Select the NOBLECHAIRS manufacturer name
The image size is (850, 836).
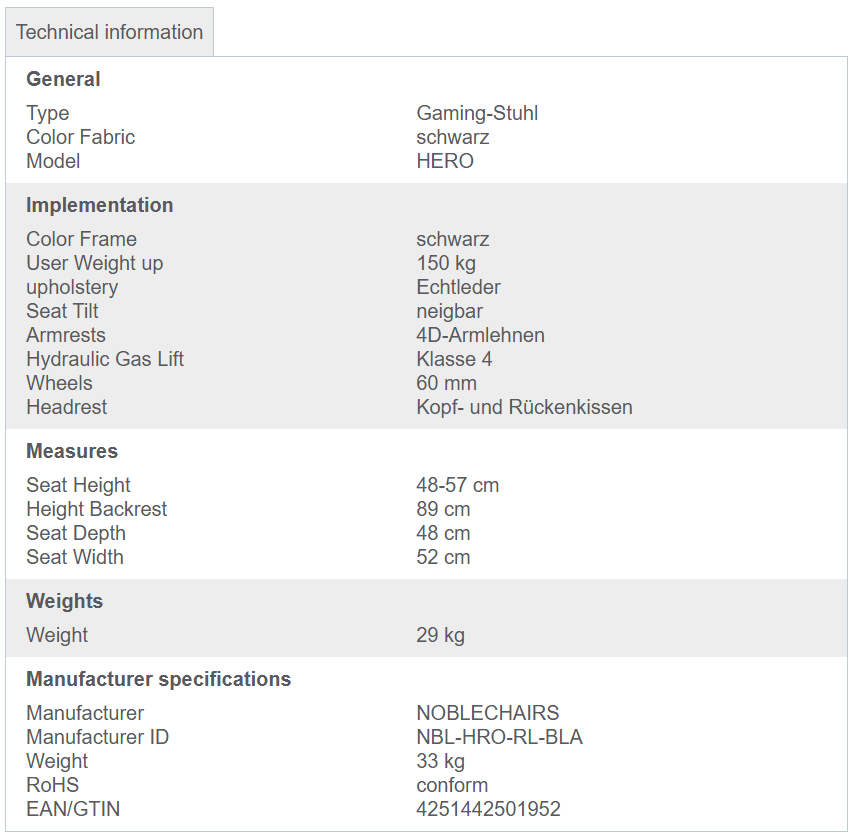coord(488,713)
